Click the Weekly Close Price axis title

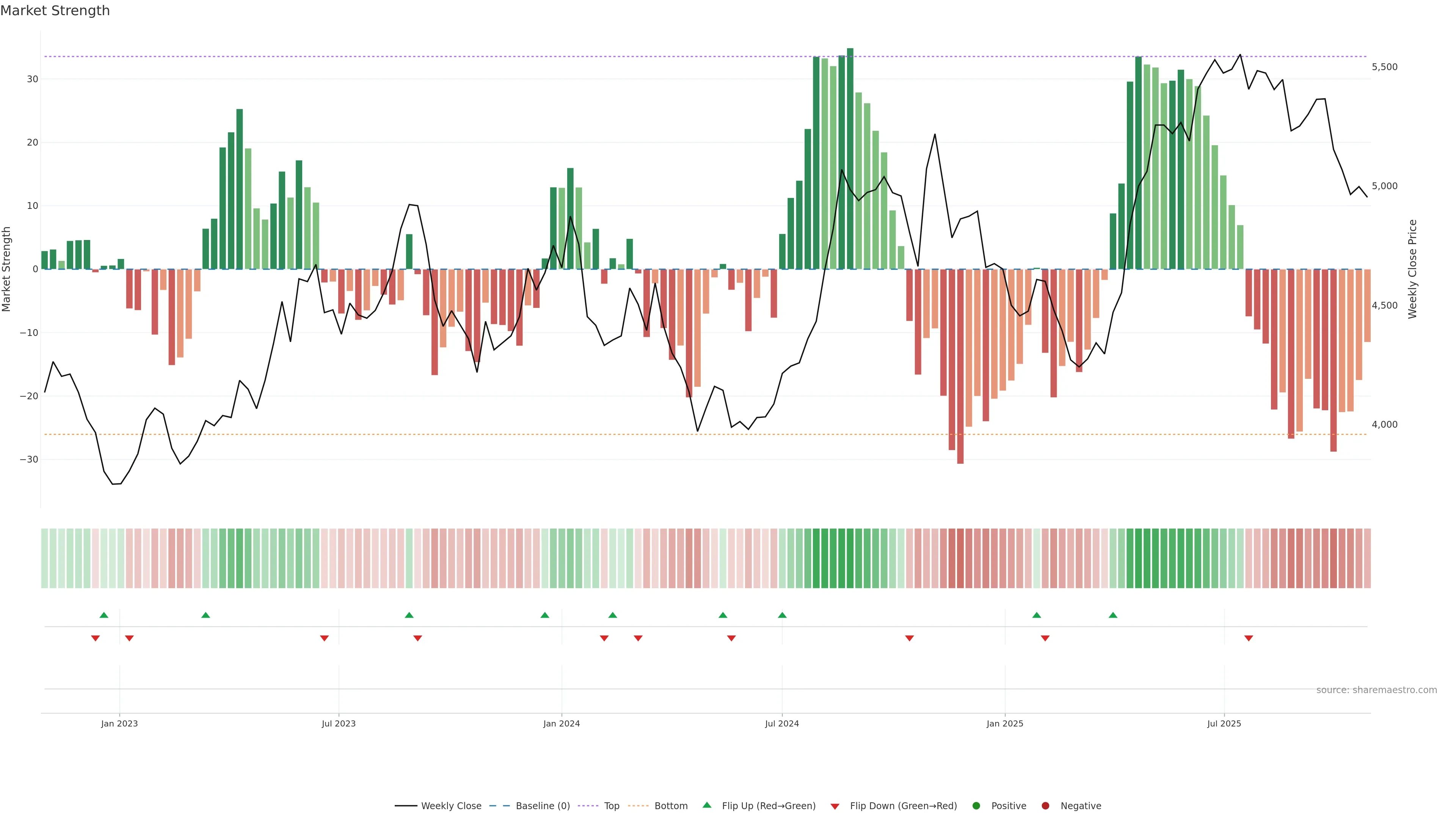pos(1412,269)
